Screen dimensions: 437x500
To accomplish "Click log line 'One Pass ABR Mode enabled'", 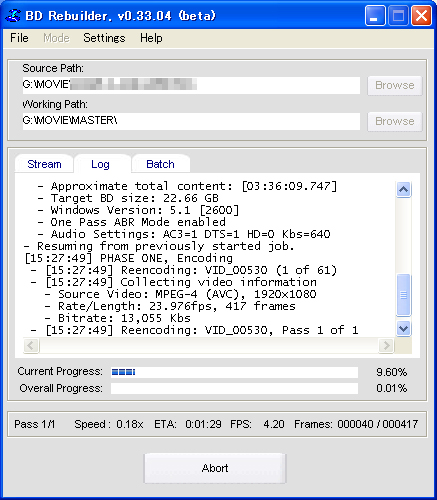I will 138,222.
